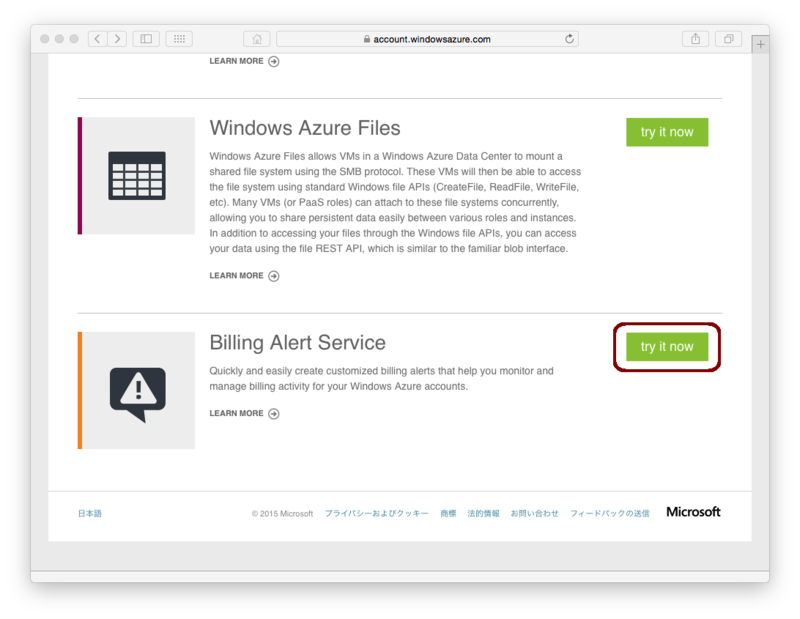The height and width of the screenshot is (619, 800).
Task: Click the Microsoft logo in footer
Action: coord(693,512)
